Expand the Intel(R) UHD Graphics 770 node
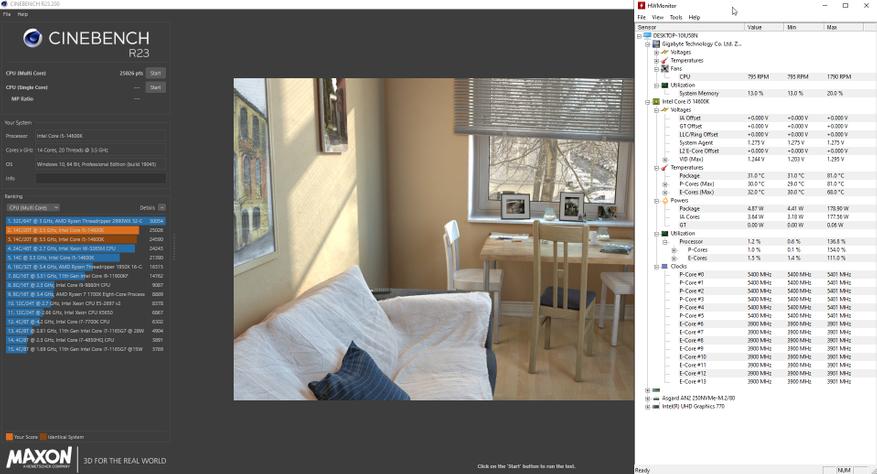Image resolution: width=877 pixels, height=474 pixels. (648, 407)
